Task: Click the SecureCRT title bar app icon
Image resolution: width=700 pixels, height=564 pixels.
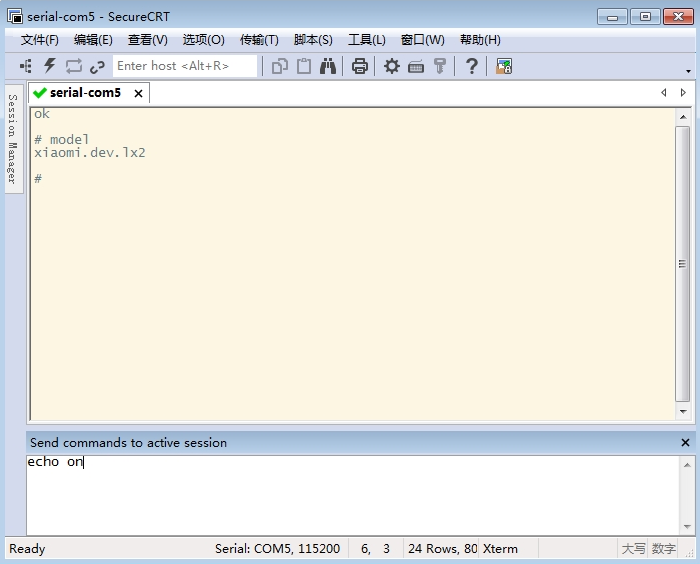Action: tap(15, 17)
